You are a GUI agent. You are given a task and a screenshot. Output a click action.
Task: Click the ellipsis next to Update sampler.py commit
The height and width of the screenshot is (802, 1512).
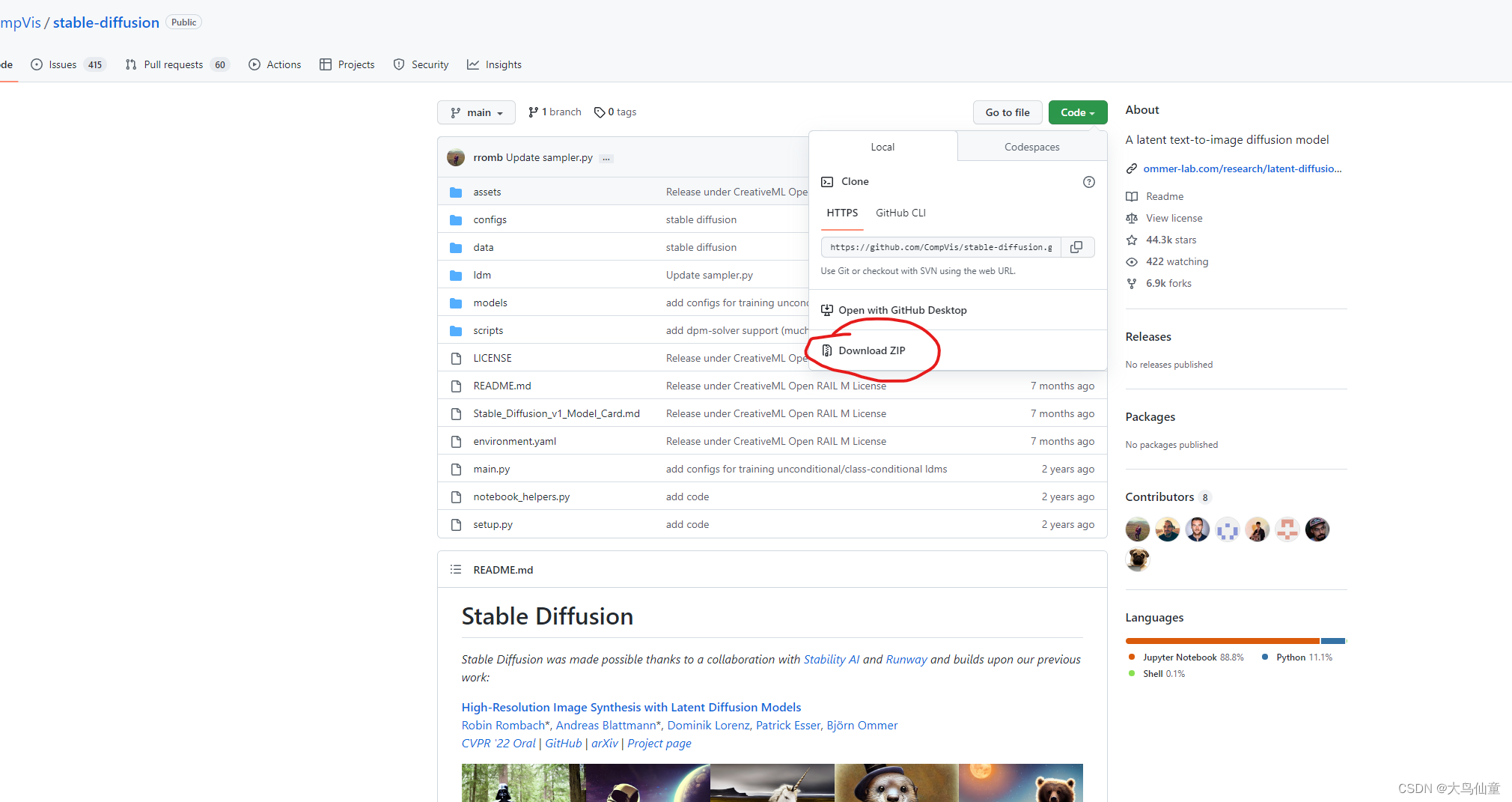coord(606,158)
